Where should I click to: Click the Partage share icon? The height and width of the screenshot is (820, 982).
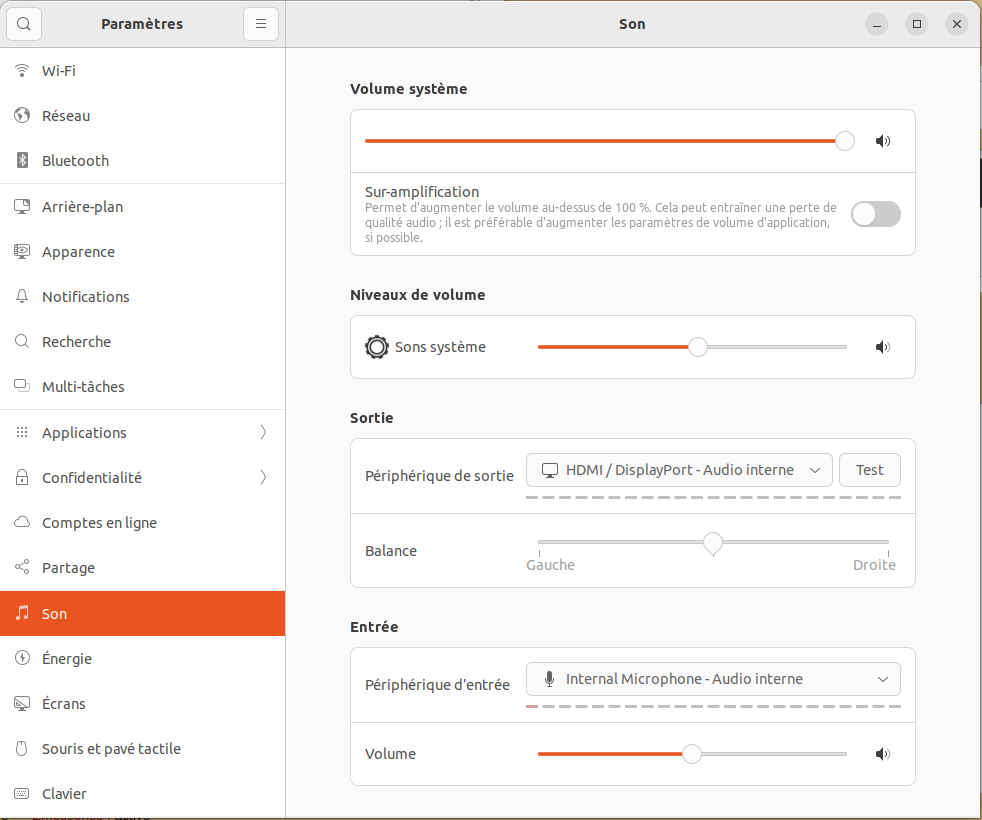click(22, 567)
